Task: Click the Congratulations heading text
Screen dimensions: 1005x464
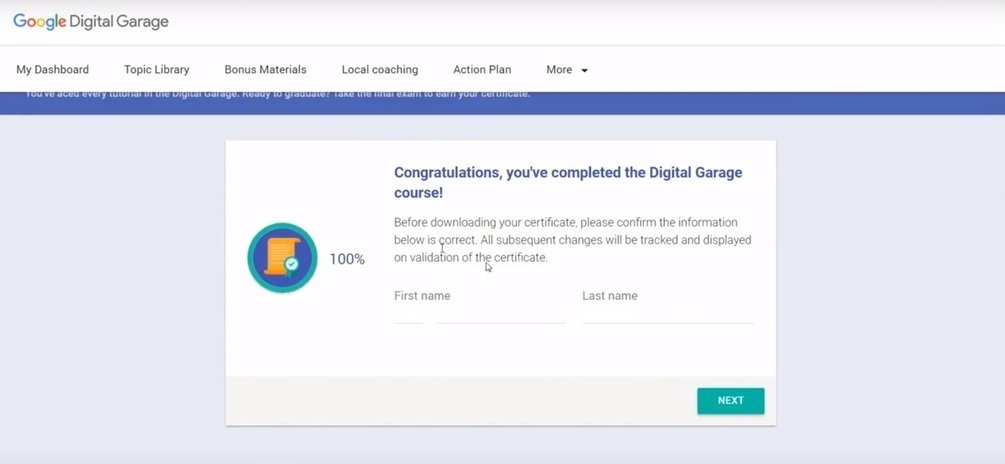Action: 568,182
